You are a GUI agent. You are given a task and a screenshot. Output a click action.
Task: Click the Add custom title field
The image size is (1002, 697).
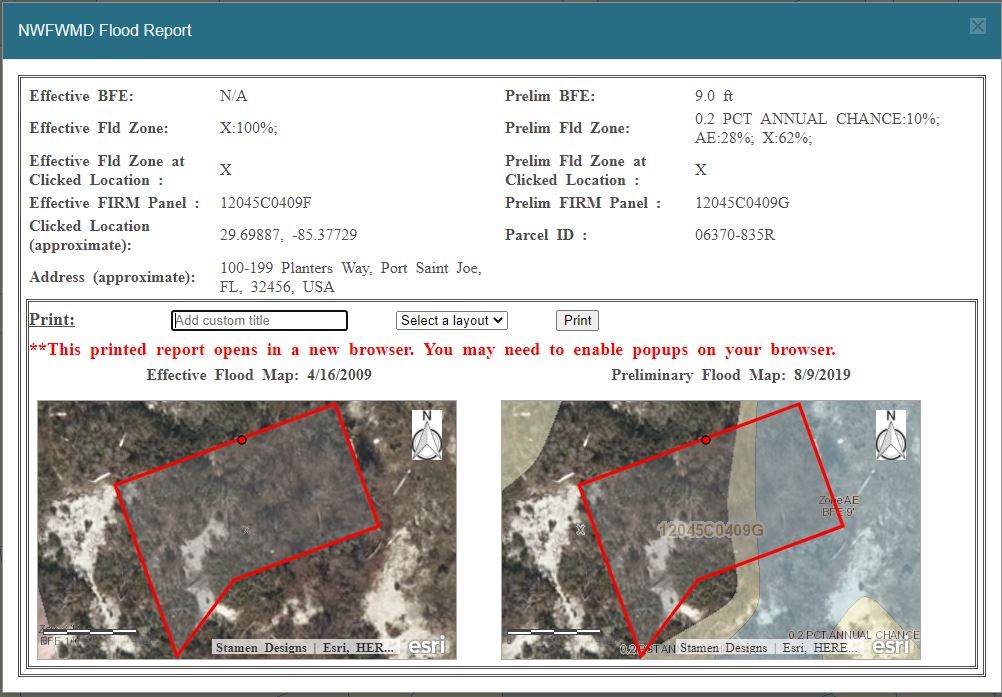point(259,321)
